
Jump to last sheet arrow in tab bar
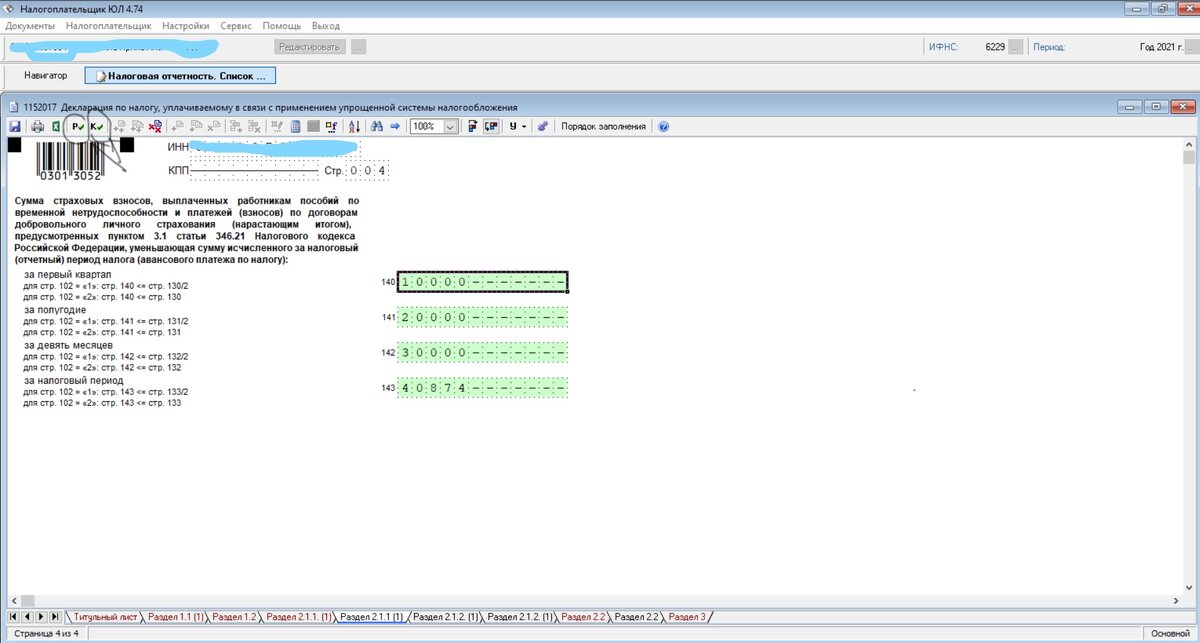coord(55,616)
